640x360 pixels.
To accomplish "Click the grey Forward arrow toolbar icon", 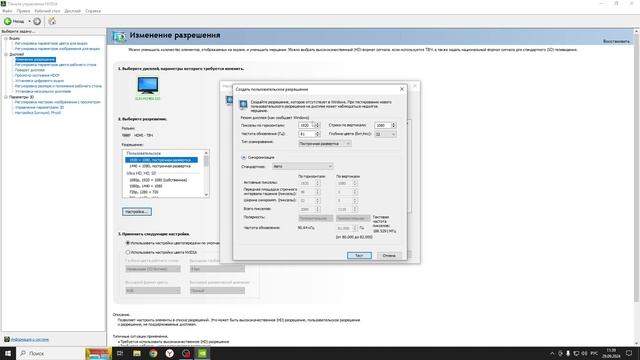I will tap(37, 21).
